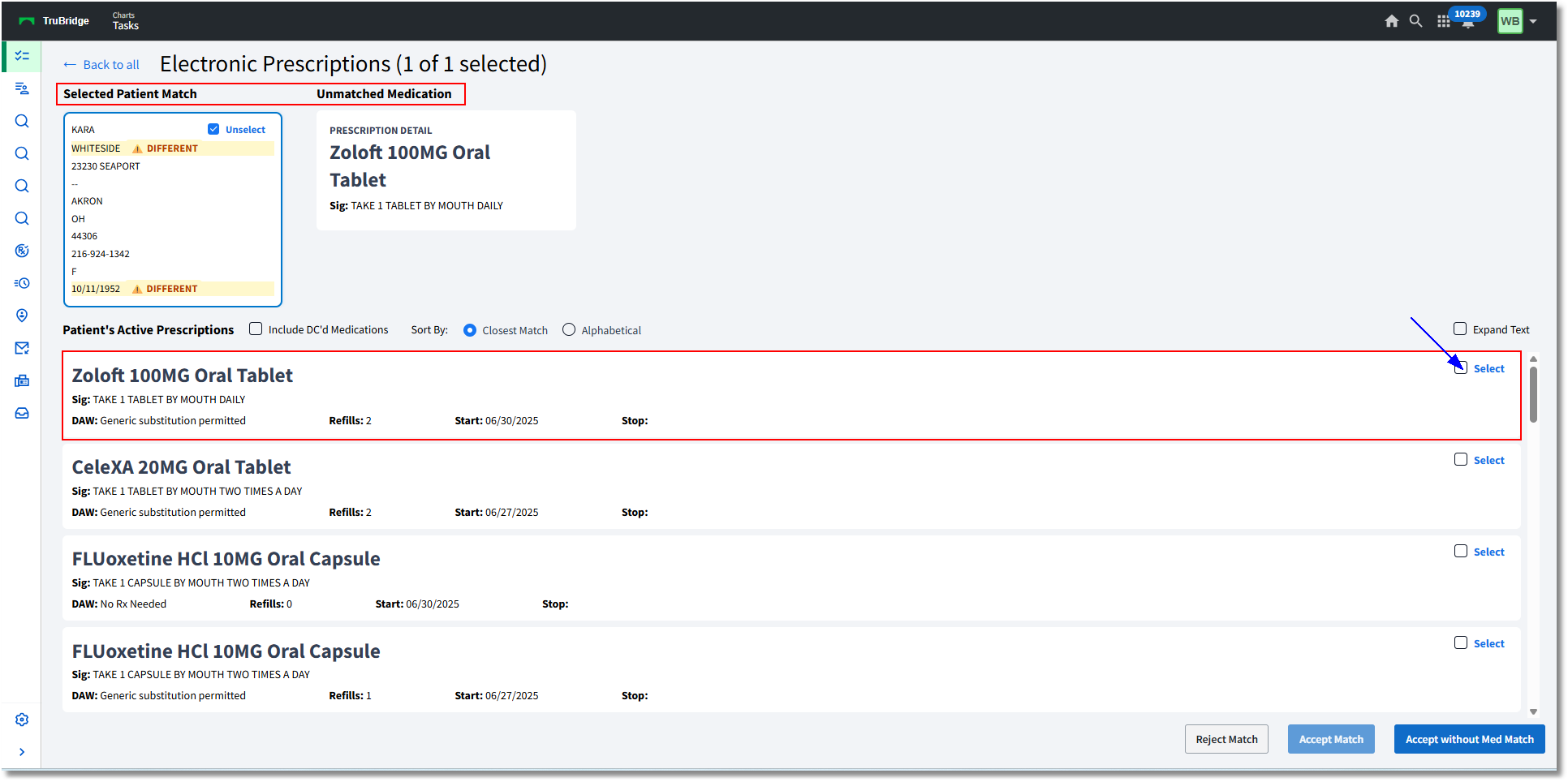This screenshot has width=1568, height=782.
Task: Click the warning icon next to 10/11/1952
Action: (137, 289)
